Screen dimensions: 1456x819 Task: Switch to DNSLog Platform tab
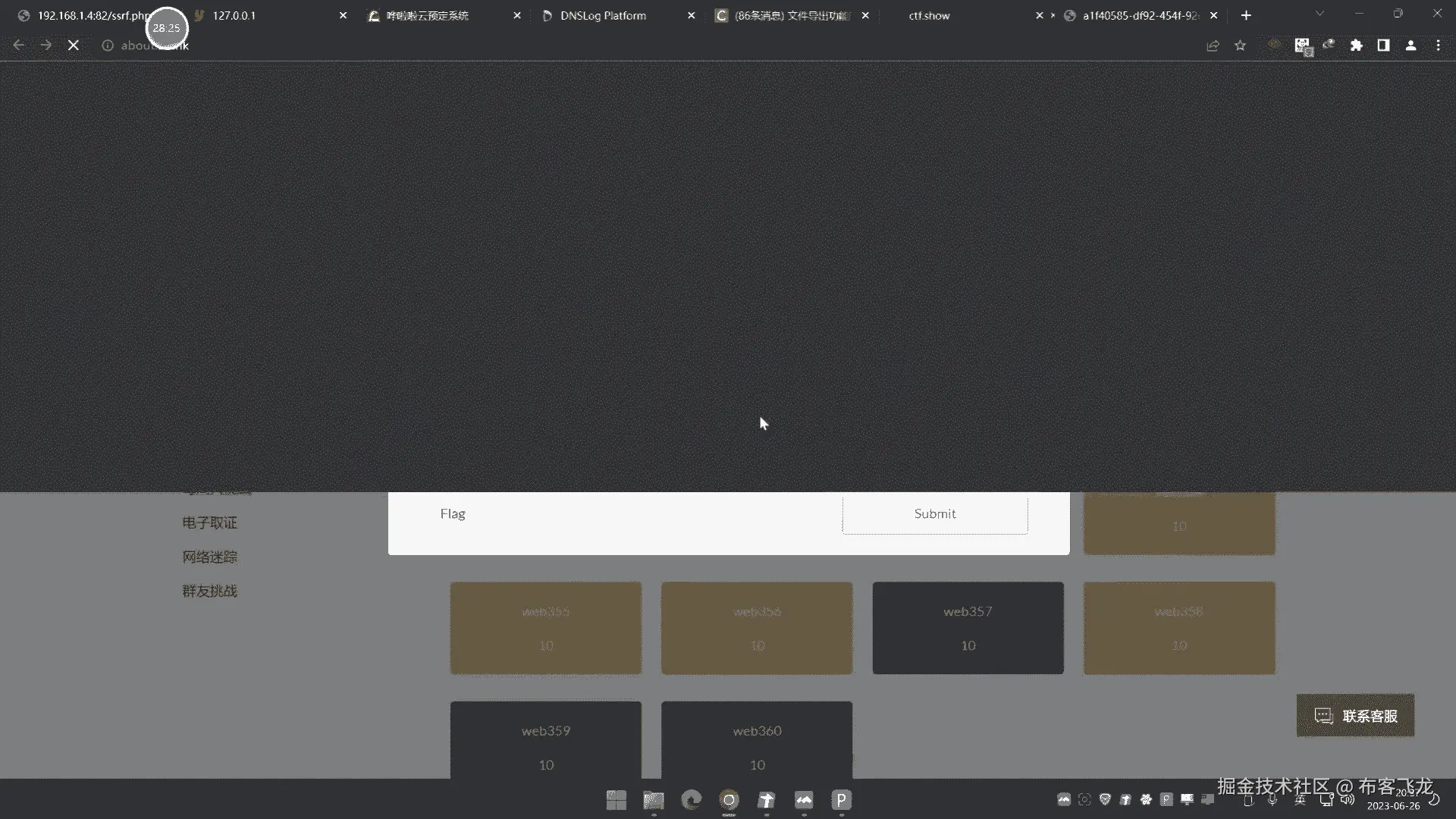pos(603,15)
